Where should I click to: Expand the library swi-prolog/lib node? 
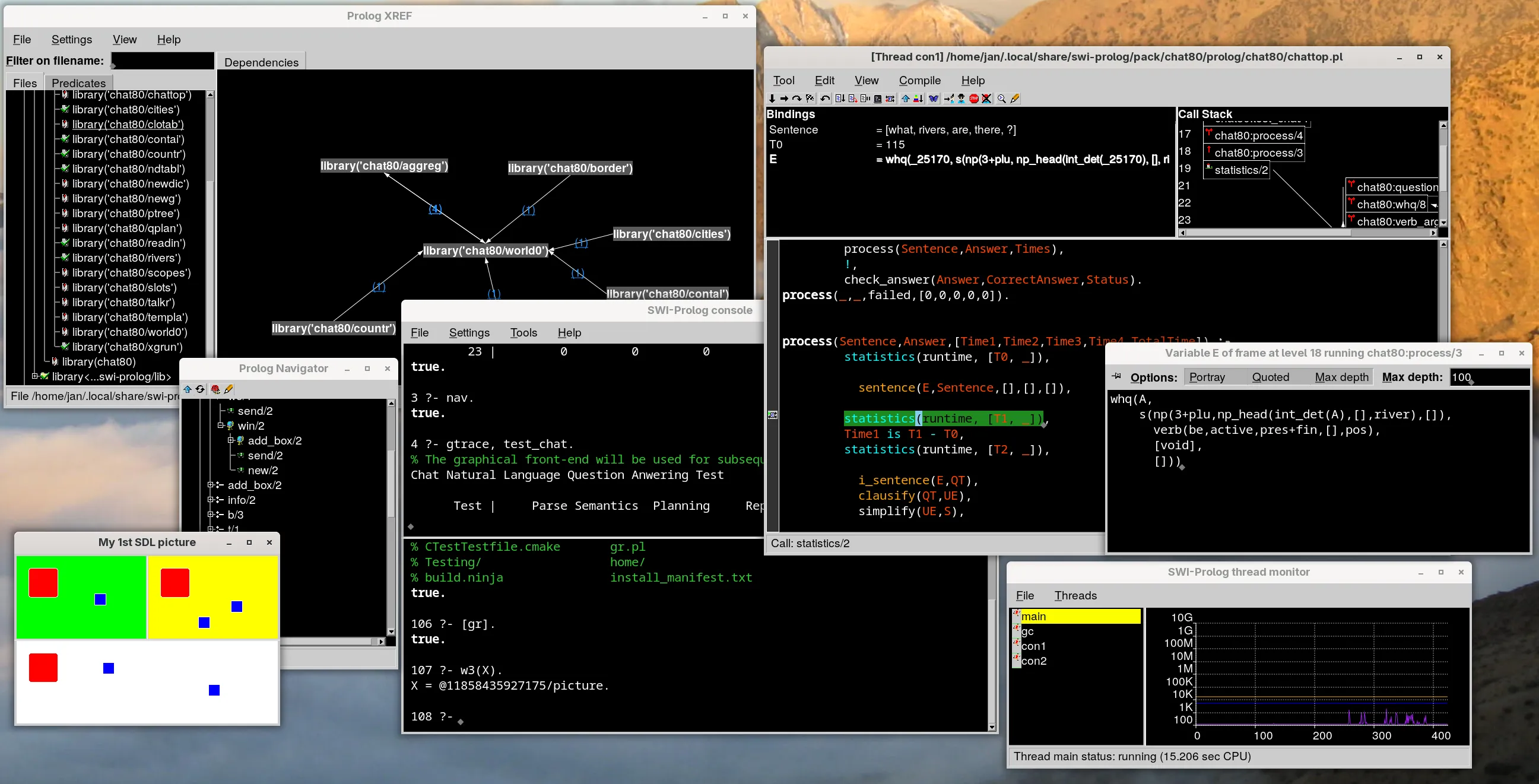pyautogui.click(x=34, y=376)
